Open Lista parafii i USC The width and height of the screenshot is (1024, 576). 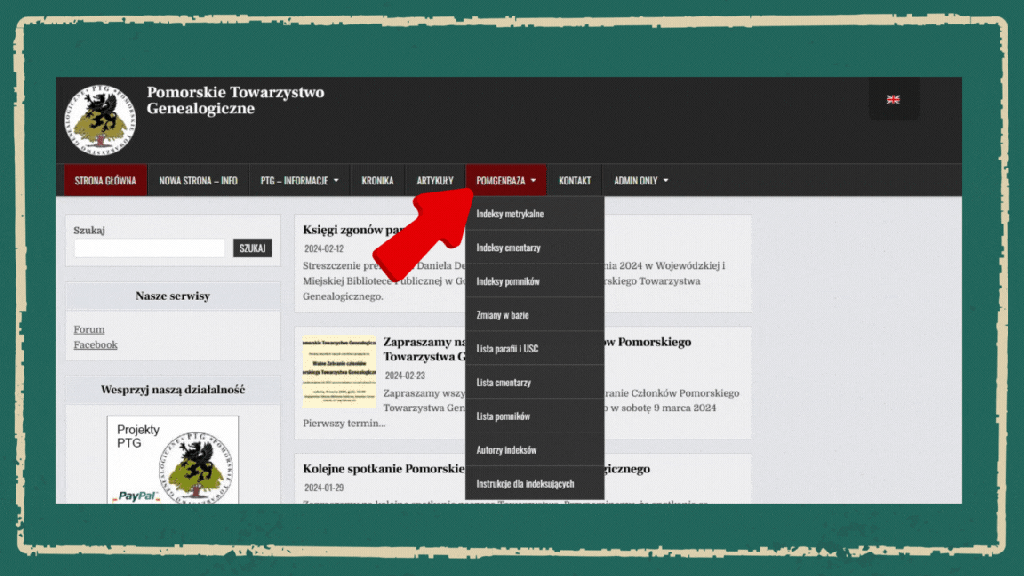(507, 349)
